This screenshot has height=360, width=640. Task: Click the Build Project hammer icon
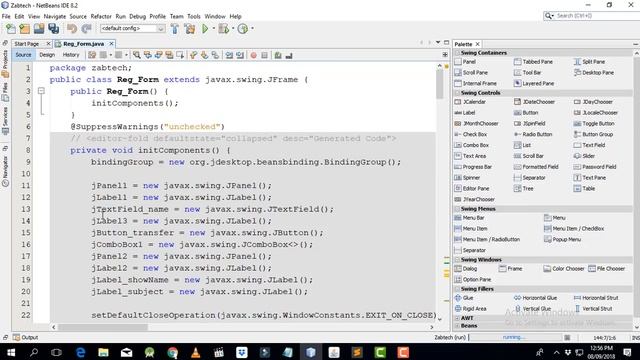(175, 29)
